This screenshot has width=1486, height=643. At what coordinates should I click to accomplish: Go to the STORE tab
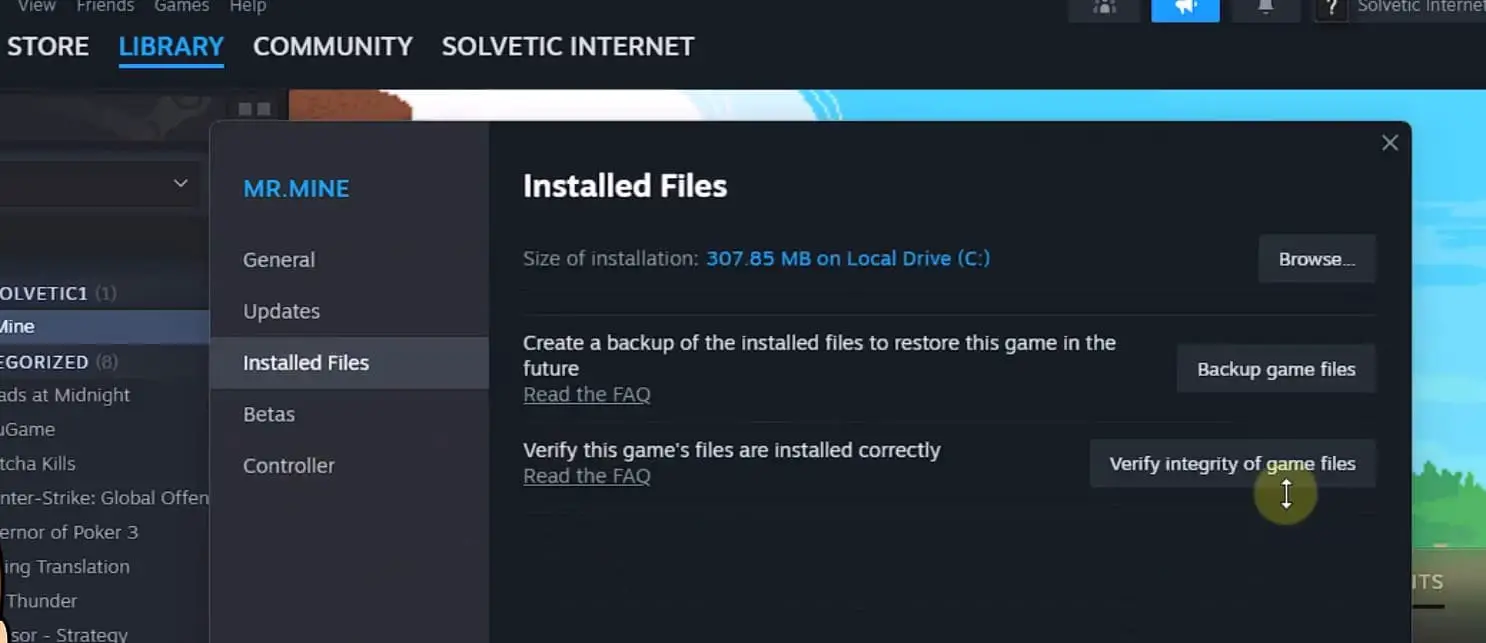[x=47, y=47]
